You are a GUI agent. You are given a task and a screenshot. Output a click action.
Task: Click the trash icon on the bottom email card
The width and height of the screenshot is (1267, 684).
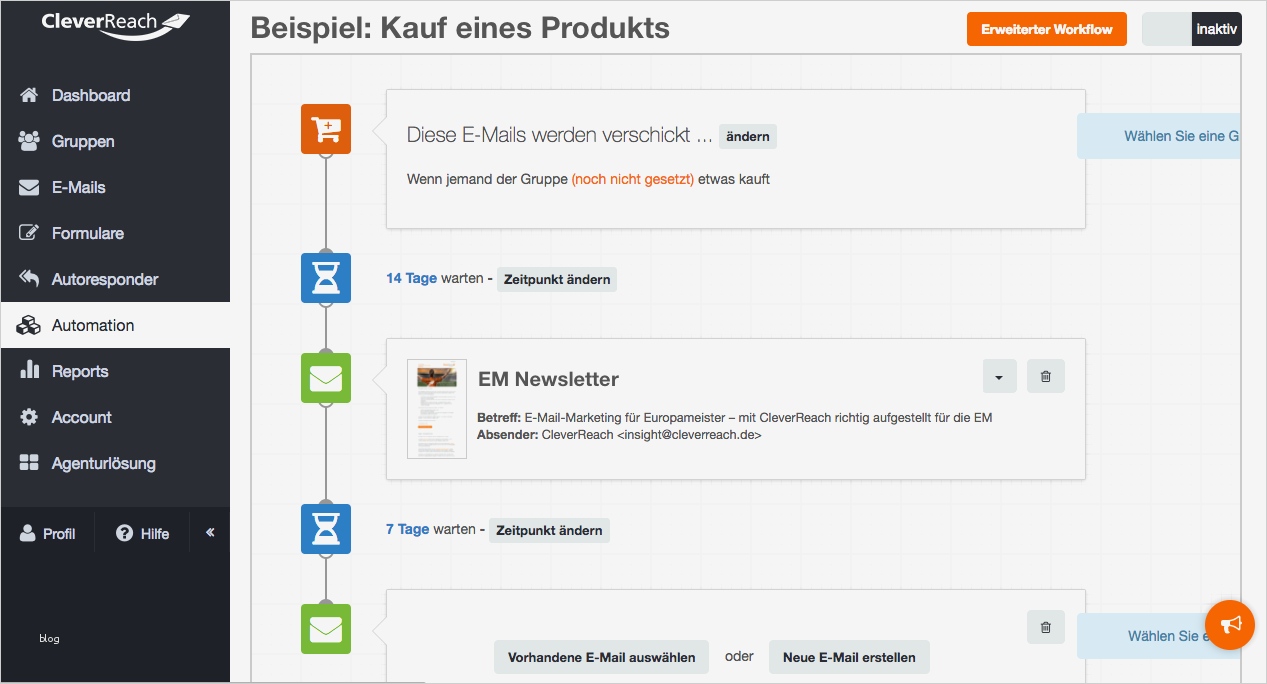click(x=1045, y=627)
